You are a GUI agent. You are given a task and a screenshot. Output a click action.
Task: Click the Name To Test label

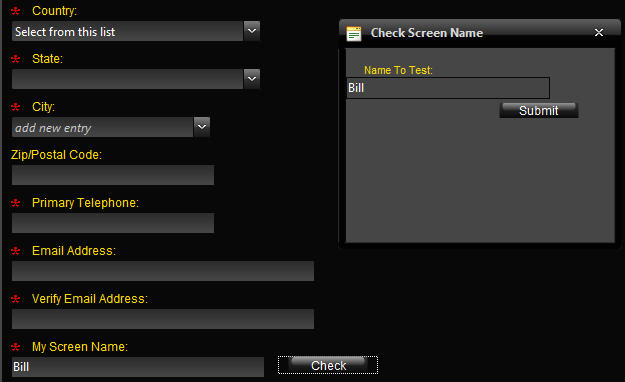(x=398, y=70)
